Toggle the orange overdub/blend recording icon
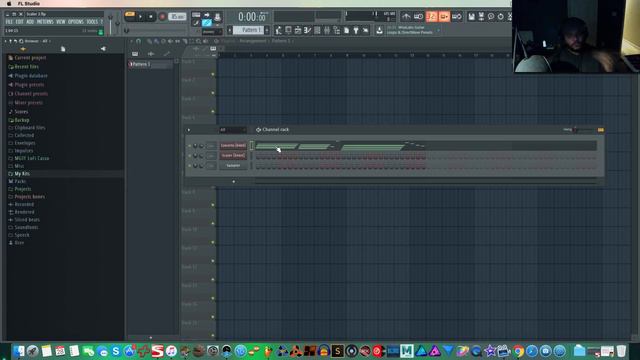640x360 pixels. tap(444, 17)
